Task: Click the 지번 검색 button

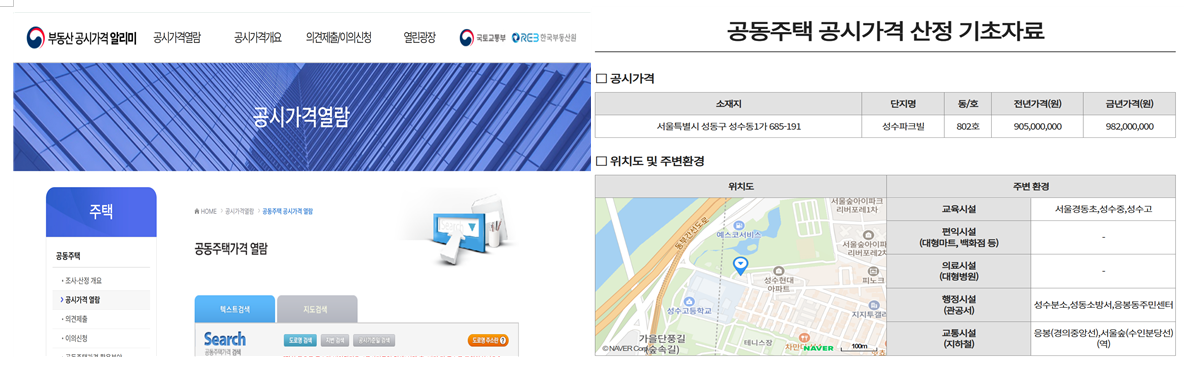Action: point(335,340)
